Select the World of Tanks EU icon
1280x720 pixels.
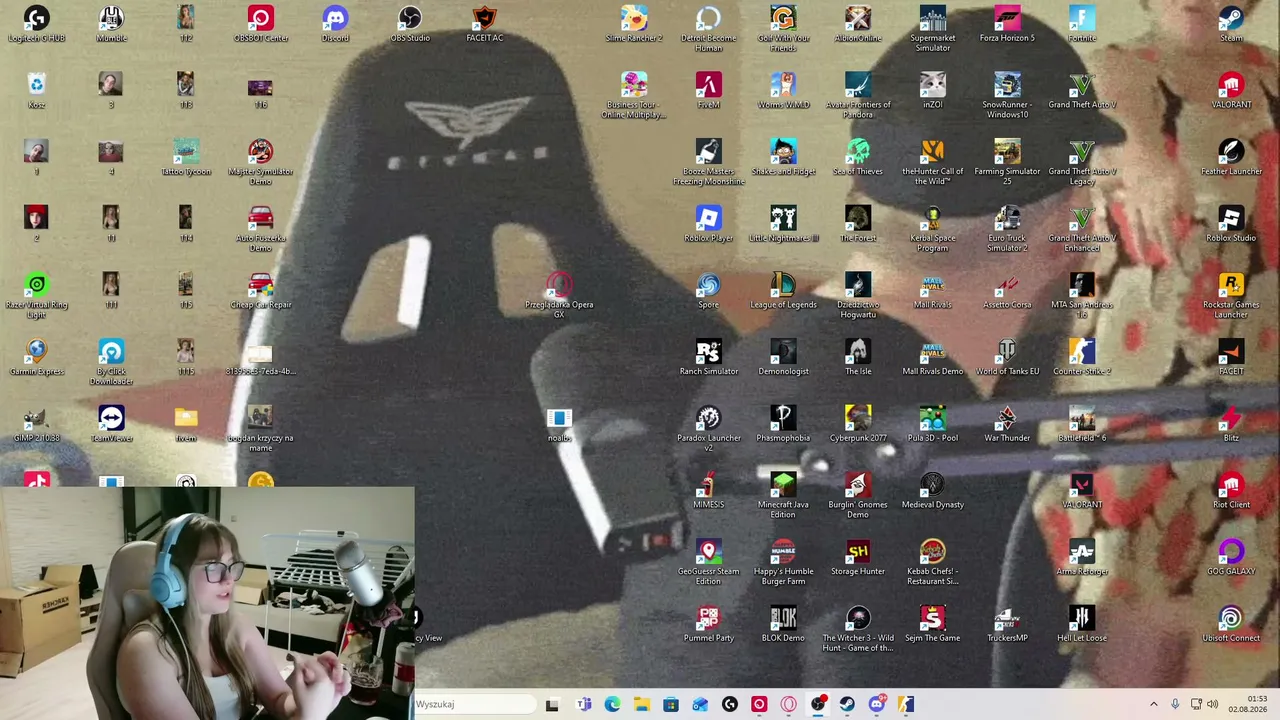click(x=1007, y=358)
